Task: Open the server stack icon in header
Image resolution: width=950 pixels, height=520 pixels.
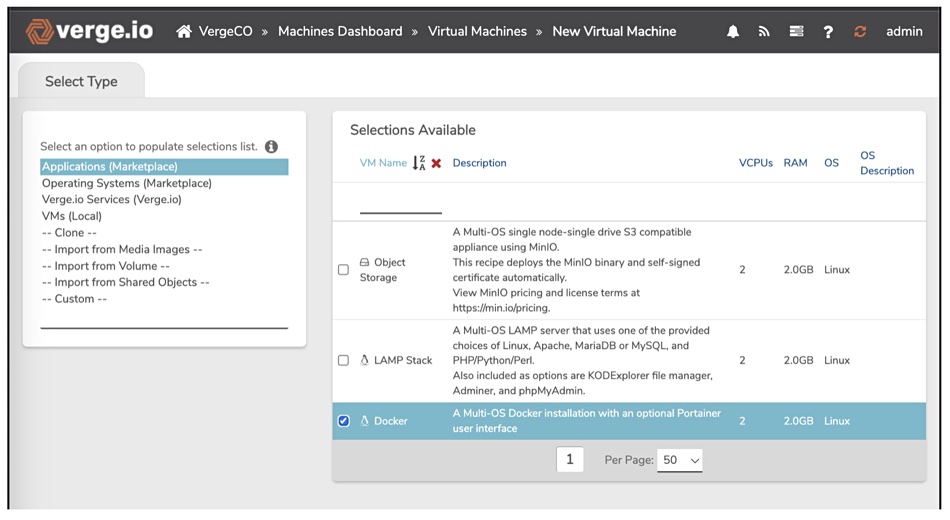Action: [x=796, y=32]
